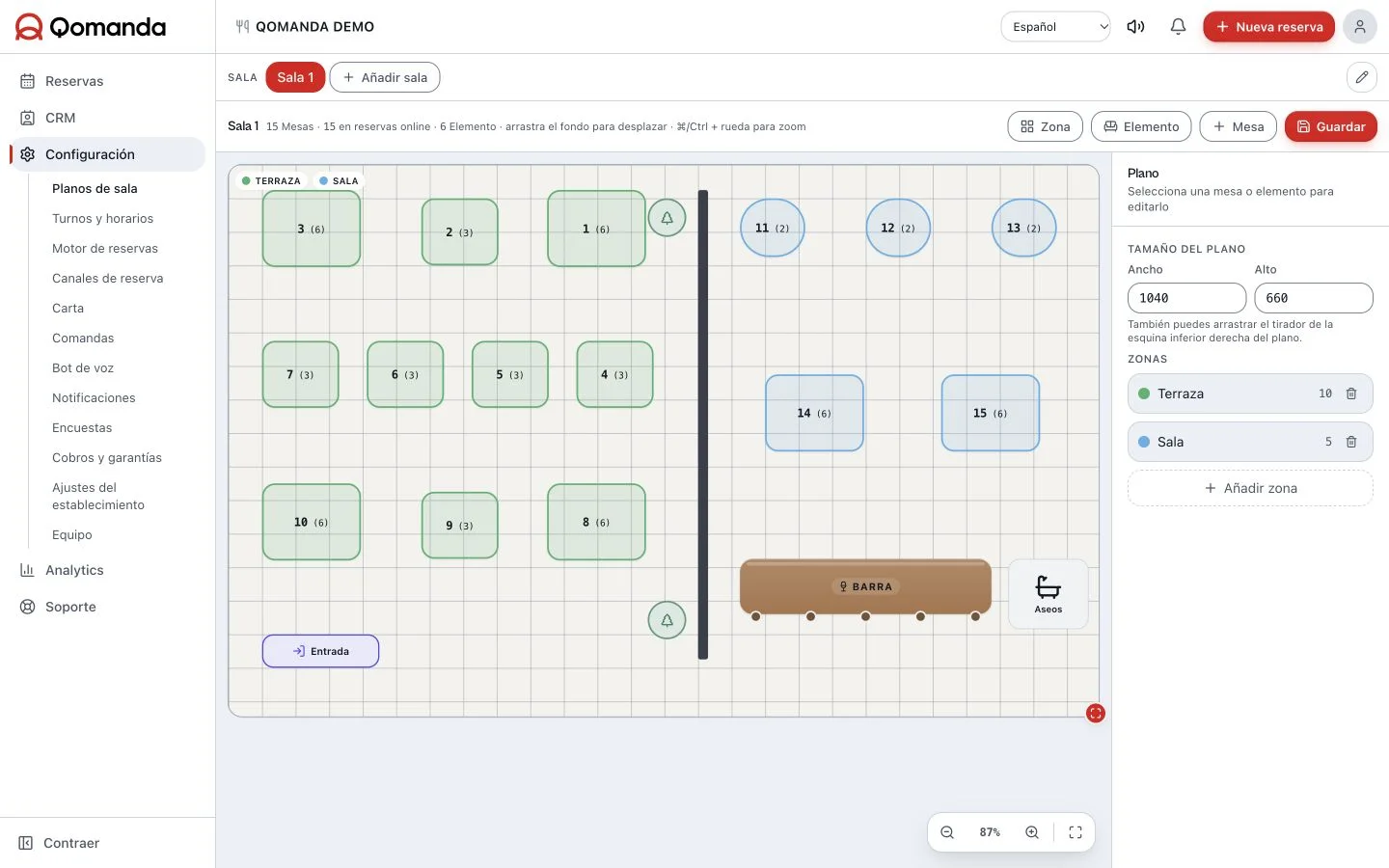Collapse the sidebar with Contraer

click(60, 843)
